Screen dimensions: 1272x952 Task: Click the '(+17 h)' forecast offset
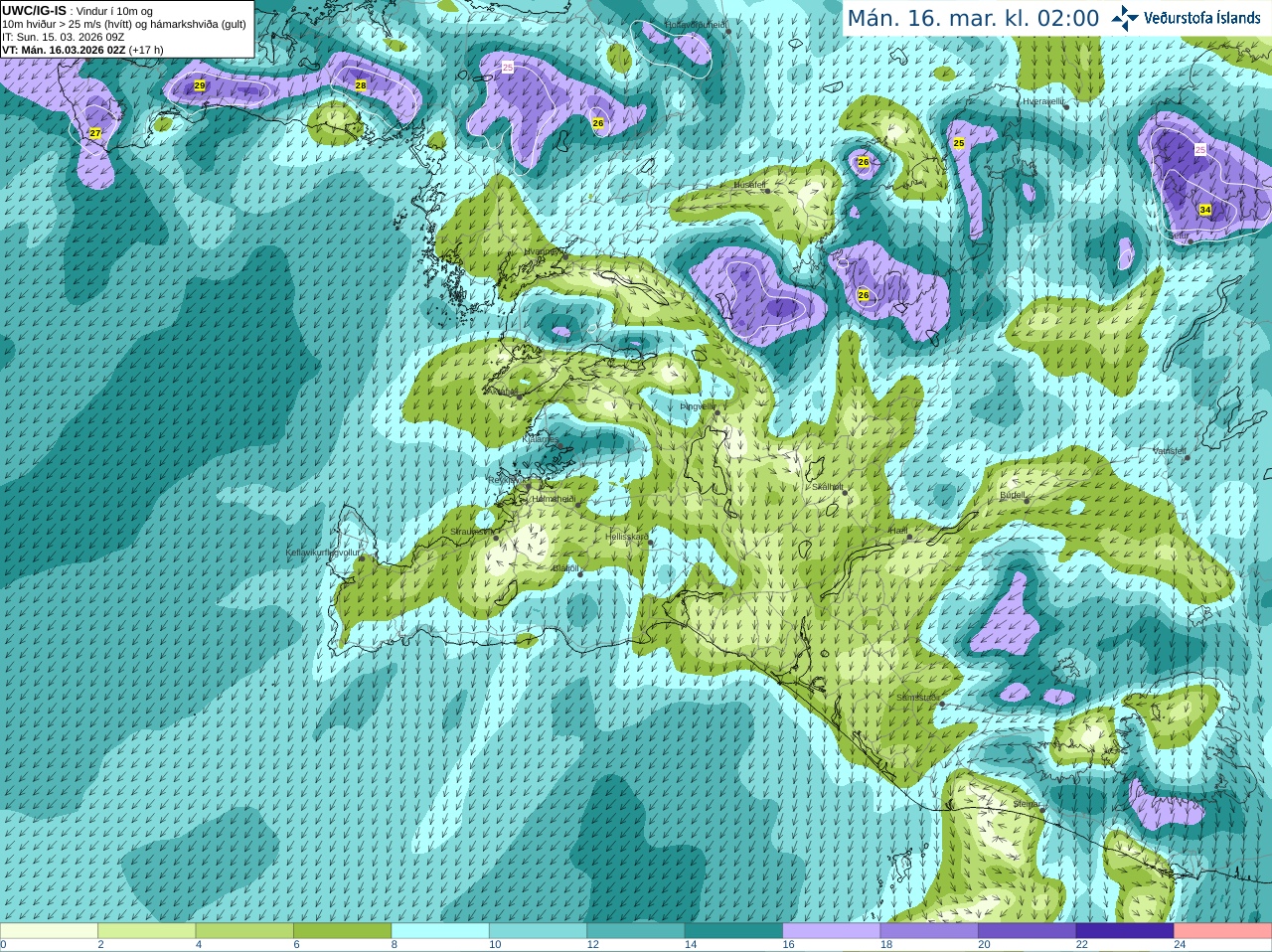click(x=146, y=50)
